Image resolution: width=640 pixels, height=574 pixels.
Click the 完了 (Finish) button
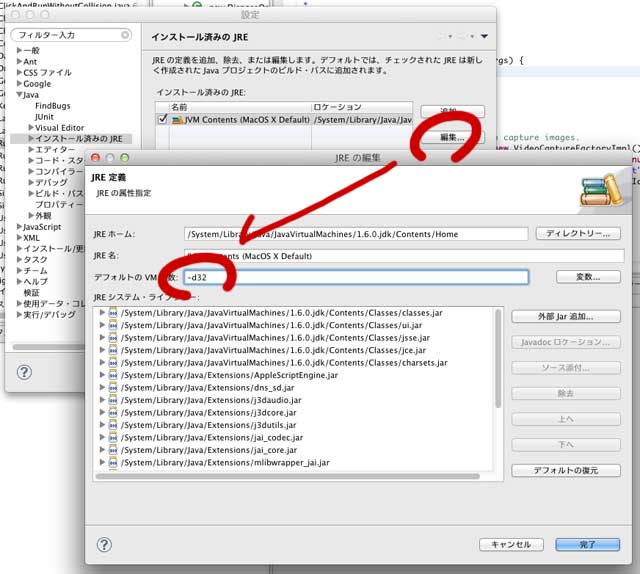[x=587, y=545]
